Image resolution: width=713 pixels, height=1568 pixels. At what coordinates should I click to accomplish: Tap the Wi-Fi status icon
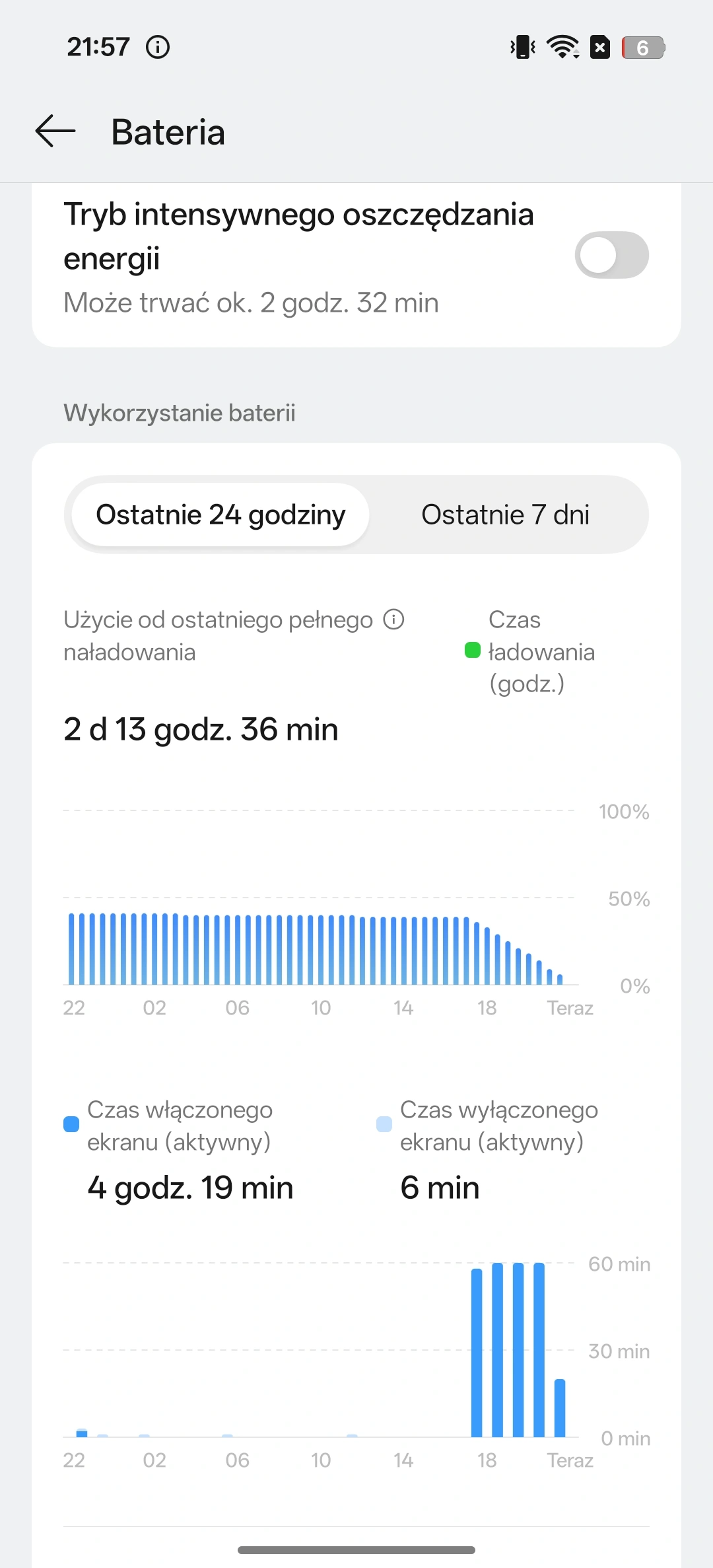click(562, 48)
